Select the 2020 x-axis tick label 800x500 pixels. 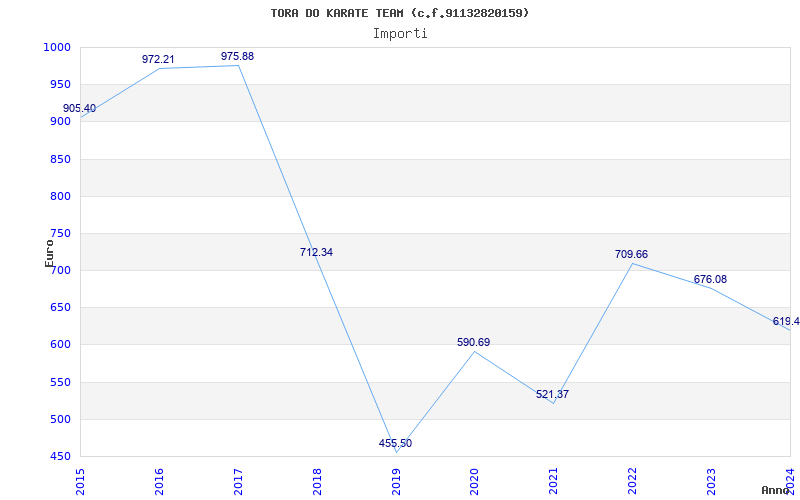474,481
